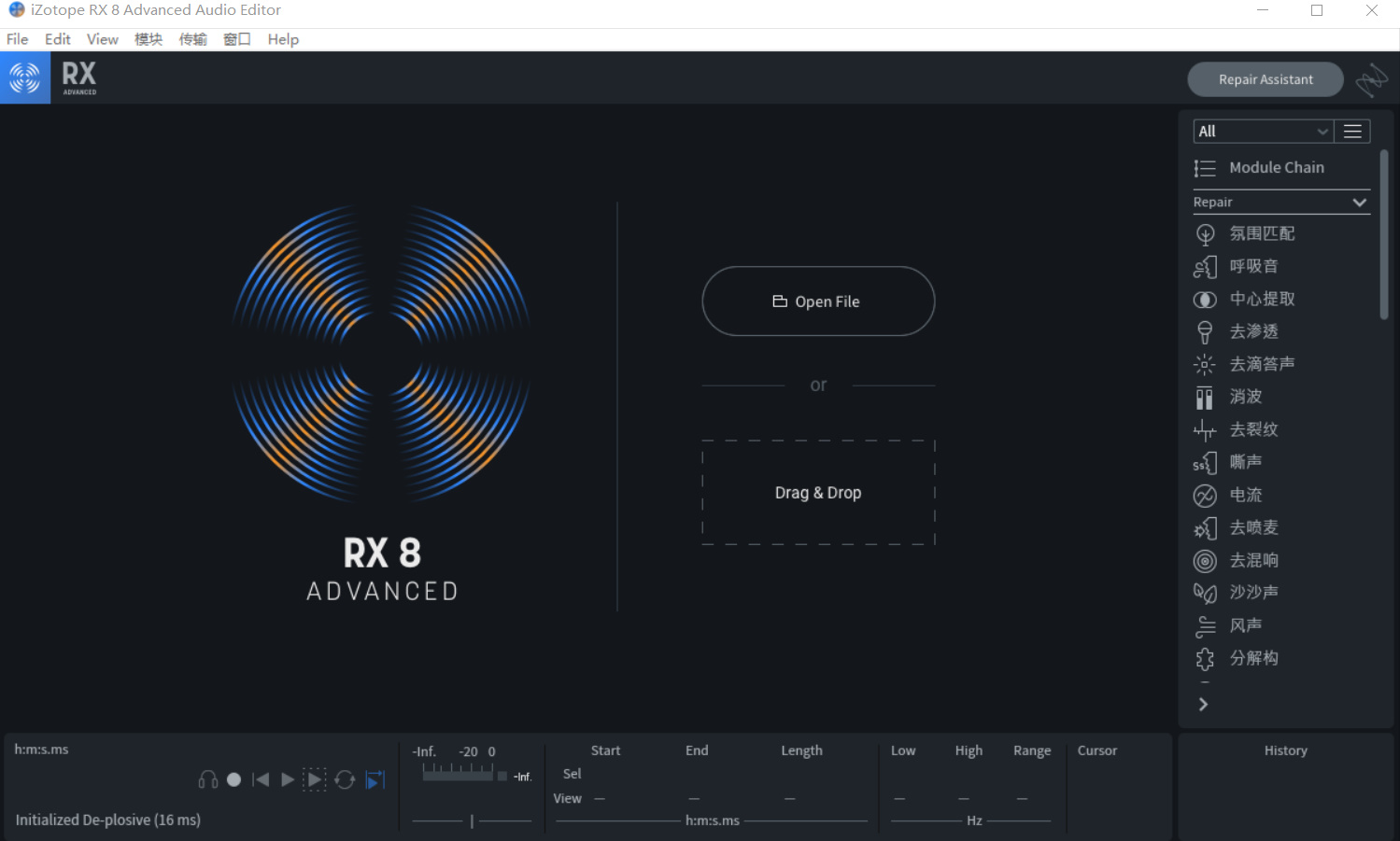The width and height of the screenshot is (1400, 841).
Task: Open the 沙沙声 de-rustle module
Action: coord(1236,593)
